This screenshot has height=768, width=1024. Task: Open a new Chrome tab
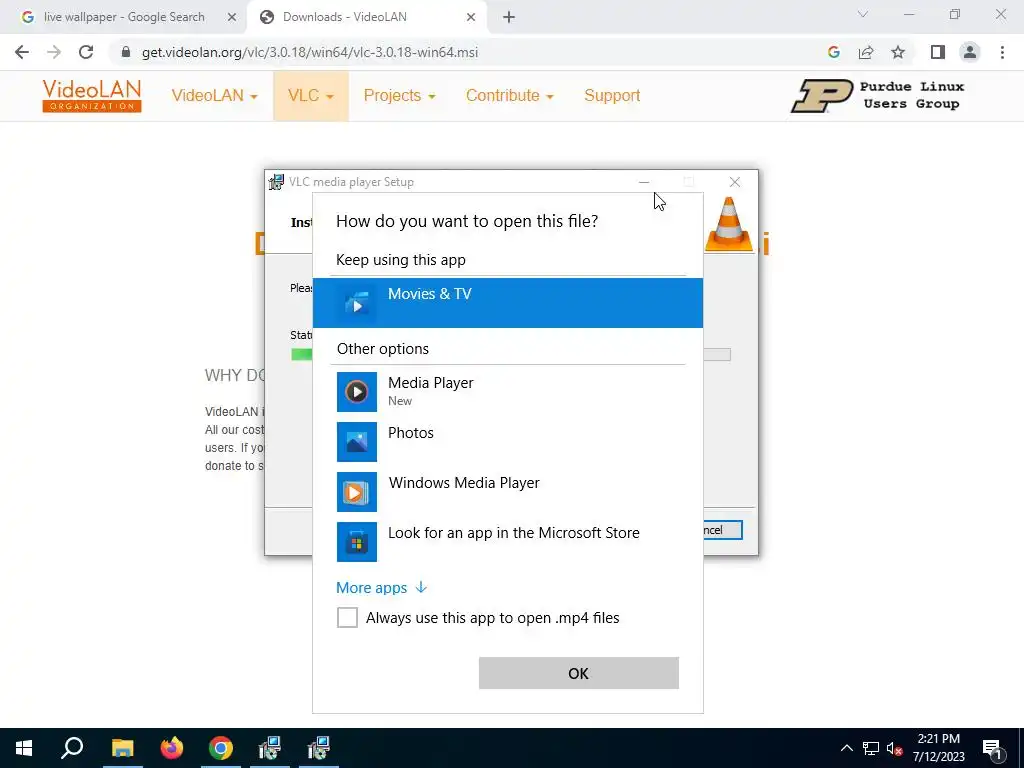pos(509,17)
